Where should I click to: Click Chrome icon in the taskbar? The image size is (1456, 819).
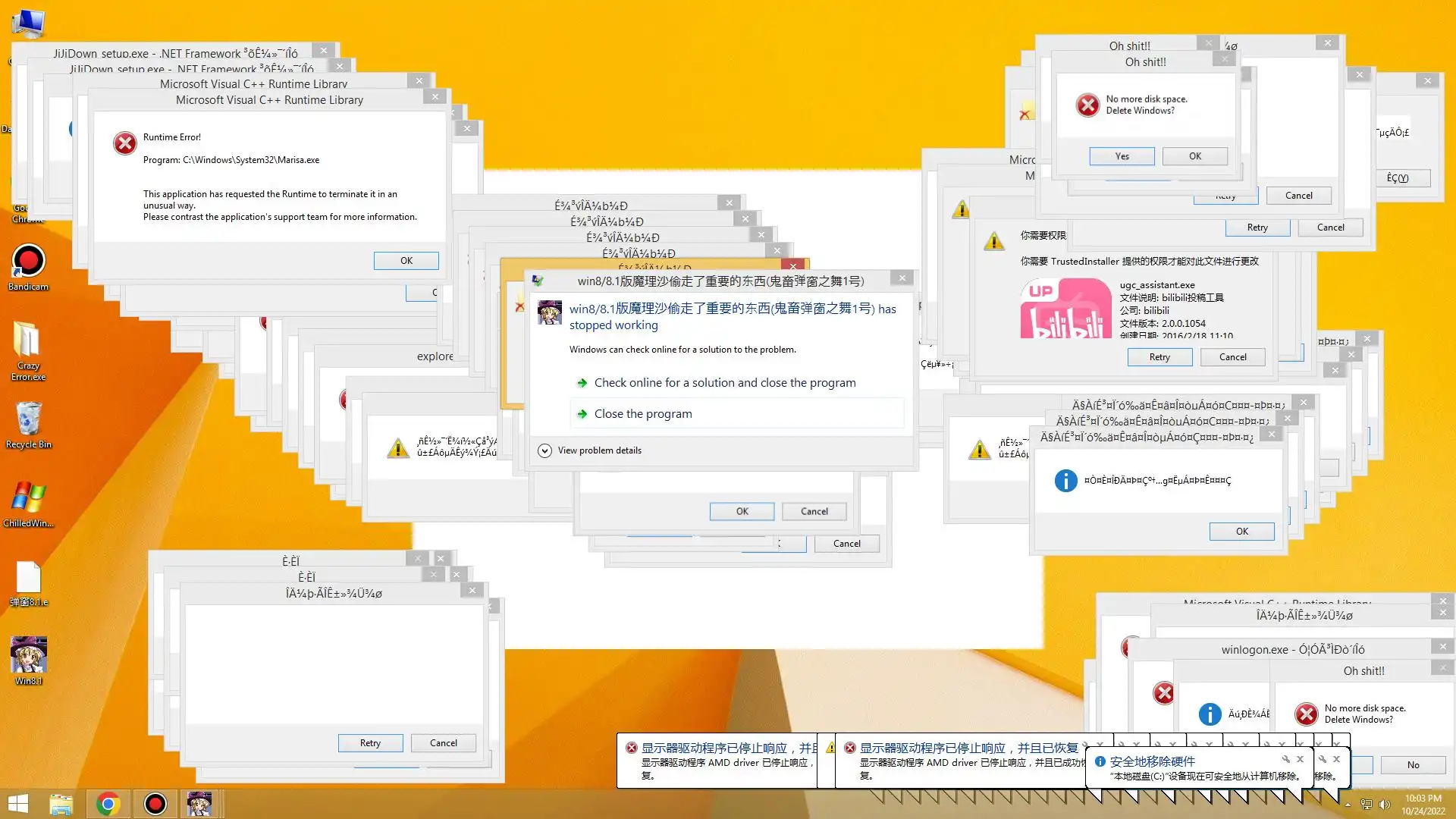click(108, 804)
